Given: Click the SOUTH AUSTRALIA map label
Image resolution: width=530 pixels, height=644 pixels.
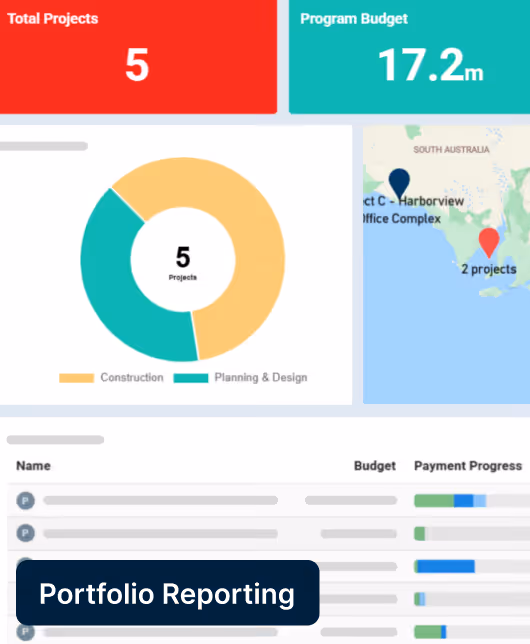Looking at the screenshot, I should tap(451, 150).
